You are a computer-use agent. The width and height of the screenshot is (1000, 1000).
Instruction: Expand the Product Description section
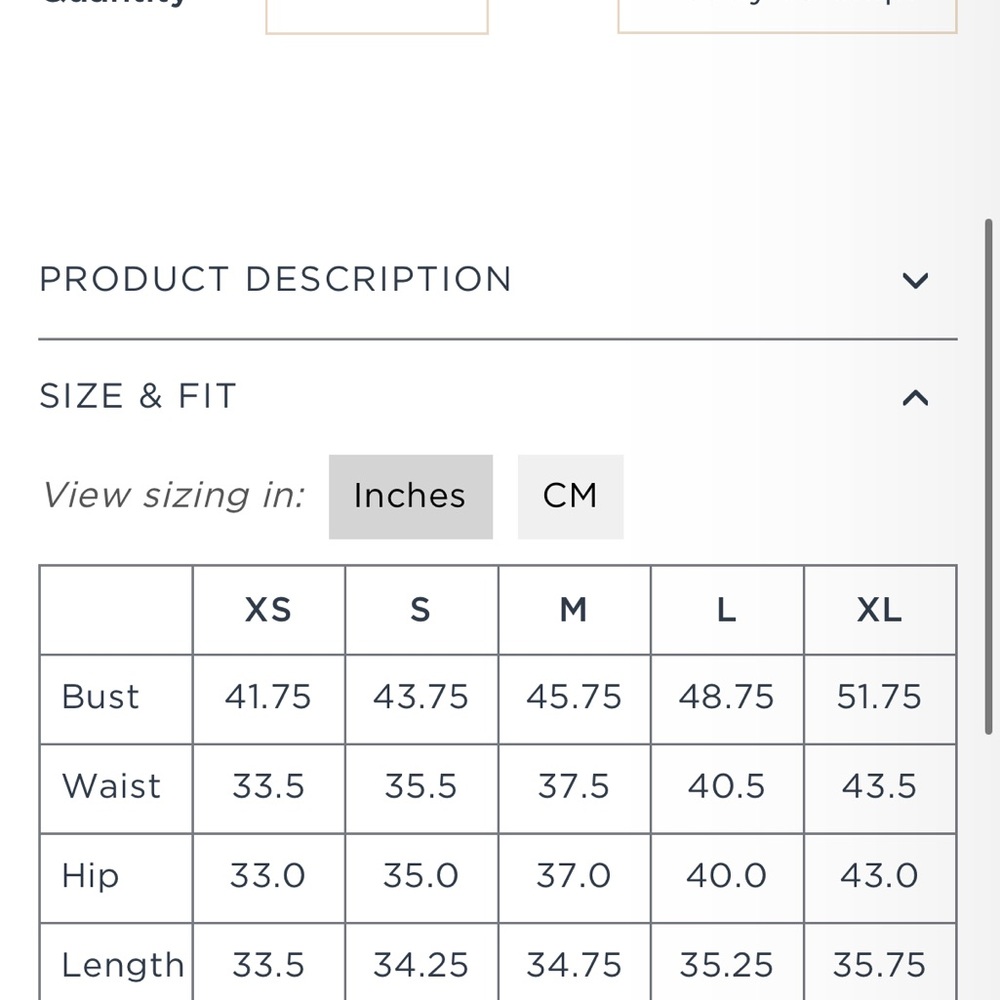pyautogui.click(x=497, y=279)
